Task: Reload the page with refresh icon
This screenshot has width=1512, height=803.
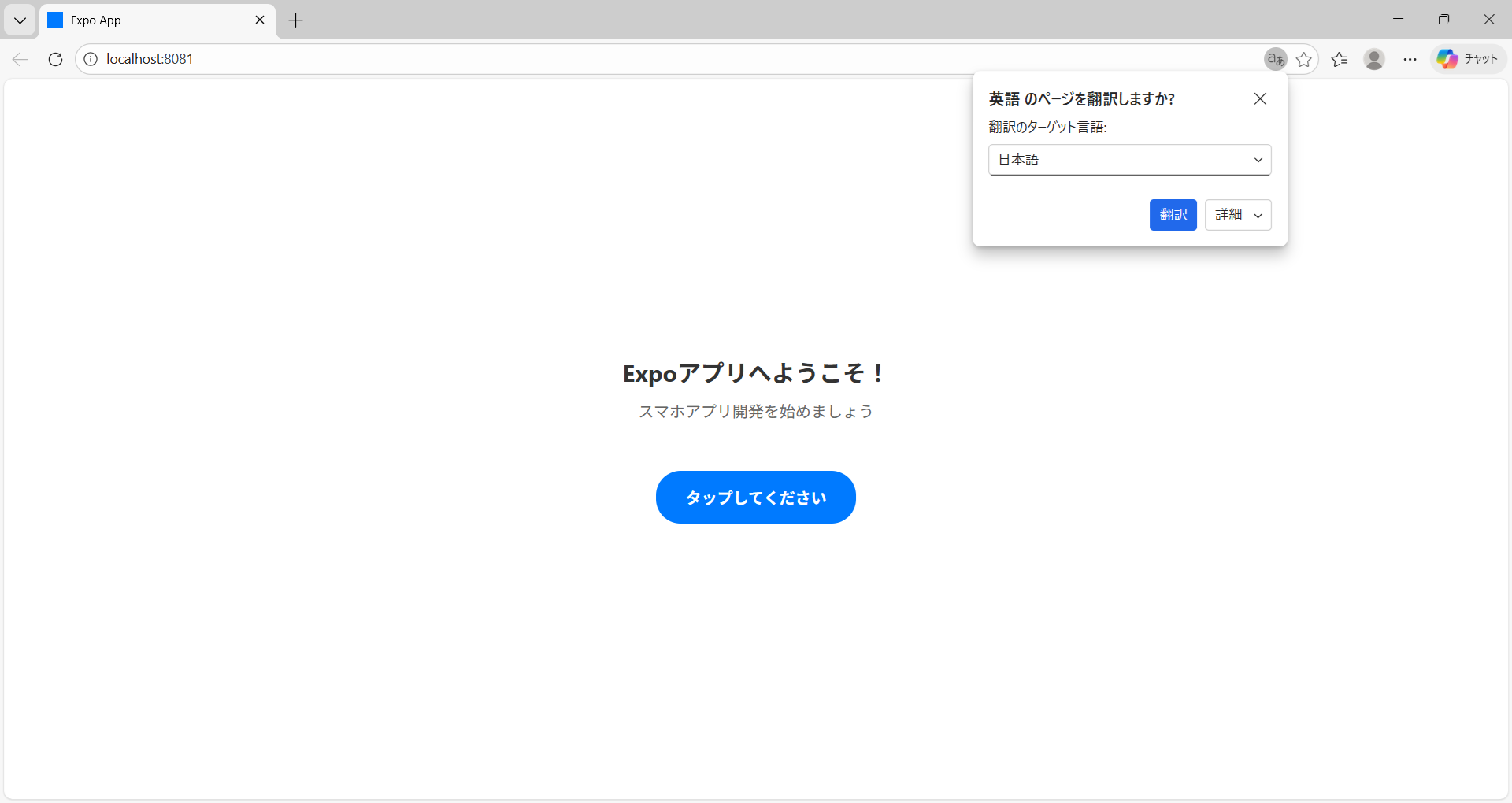Action: (x=55, y=59)
